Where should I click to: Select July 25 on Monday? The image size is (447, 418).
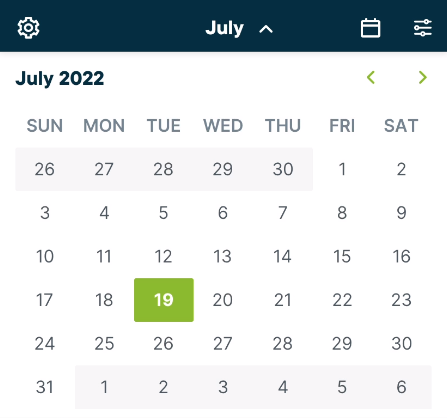[x=104, y=343]
